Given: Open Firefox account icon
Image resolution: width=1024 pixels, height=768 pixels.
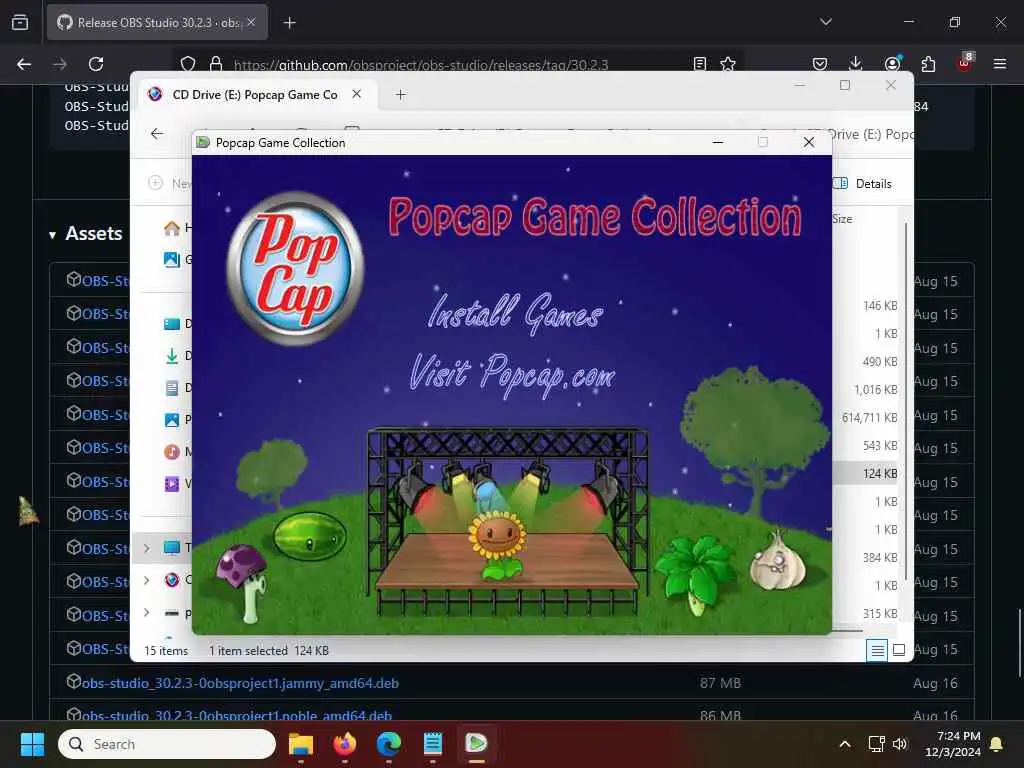Looking at the screenshot, I should 892,64.
